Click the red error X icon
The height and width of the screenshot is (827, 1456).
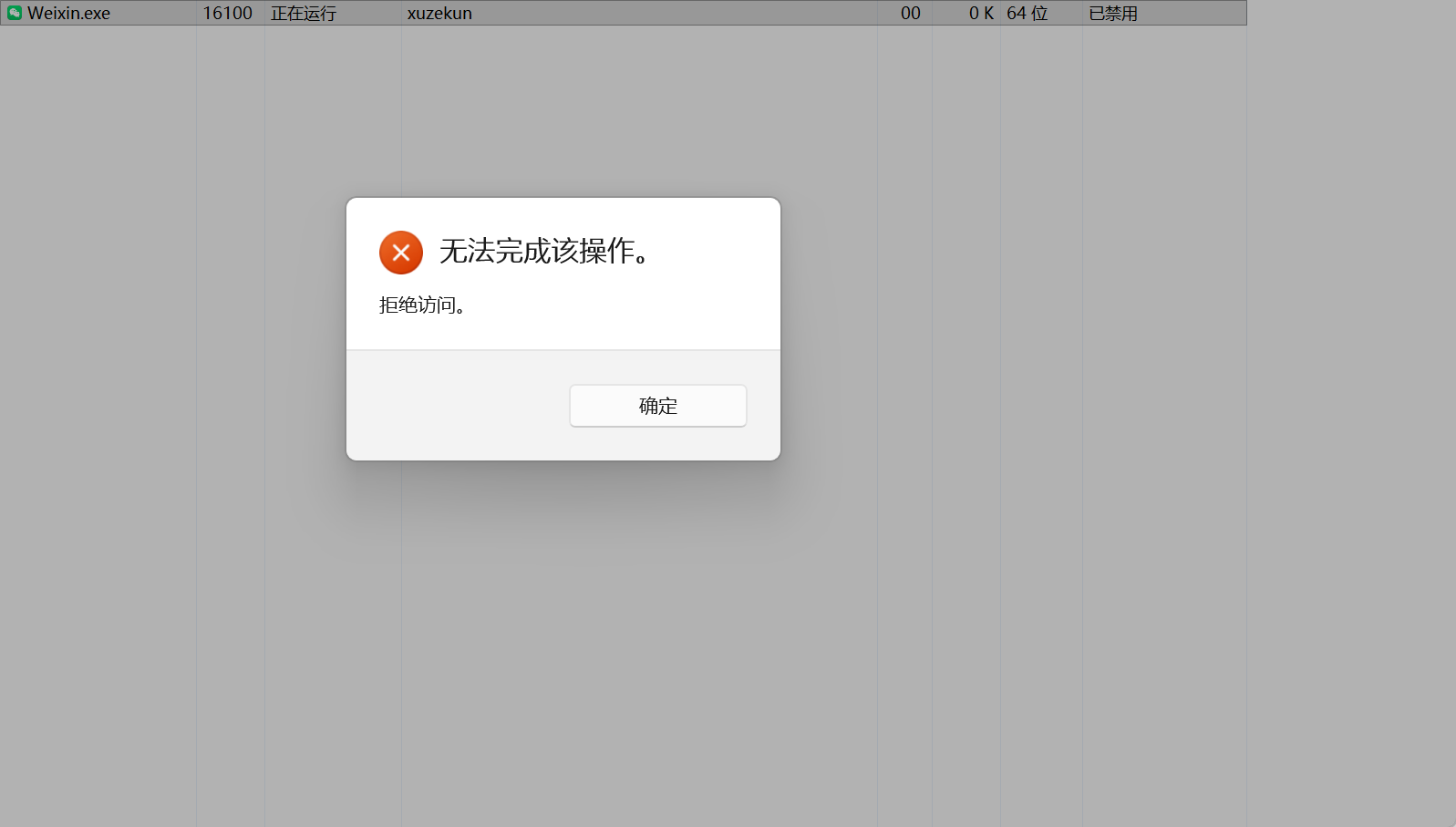pyautogui.click(x=401, y=253)
